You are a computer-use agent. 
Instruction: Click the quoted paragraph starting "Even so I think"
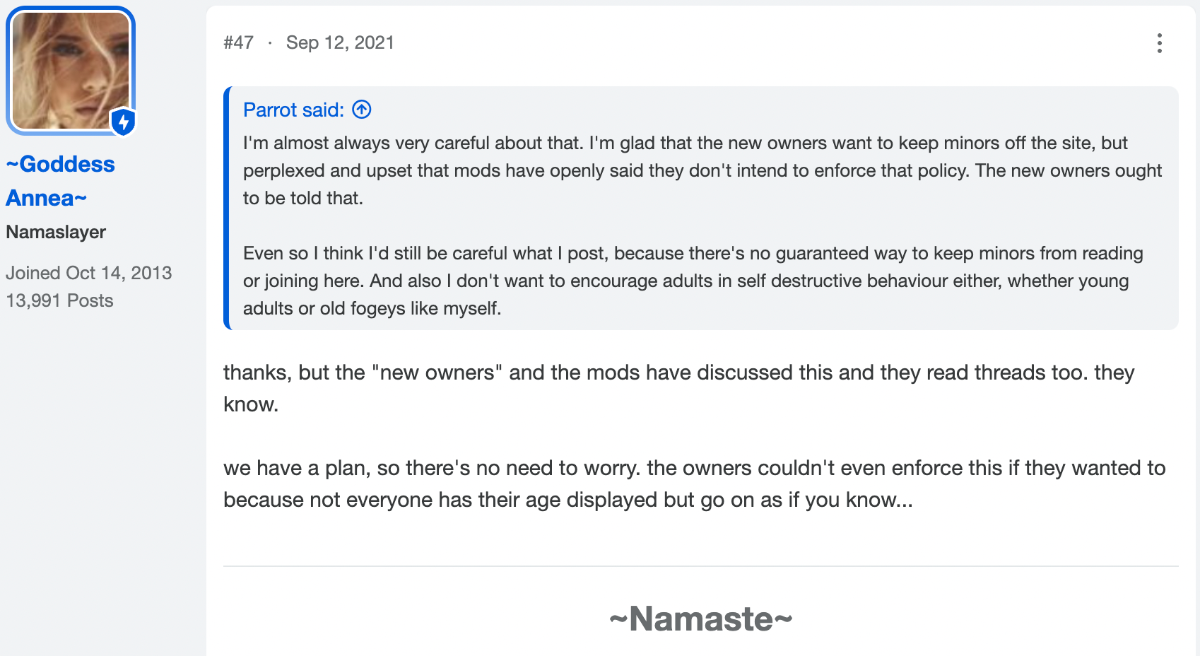click(693, 281)
